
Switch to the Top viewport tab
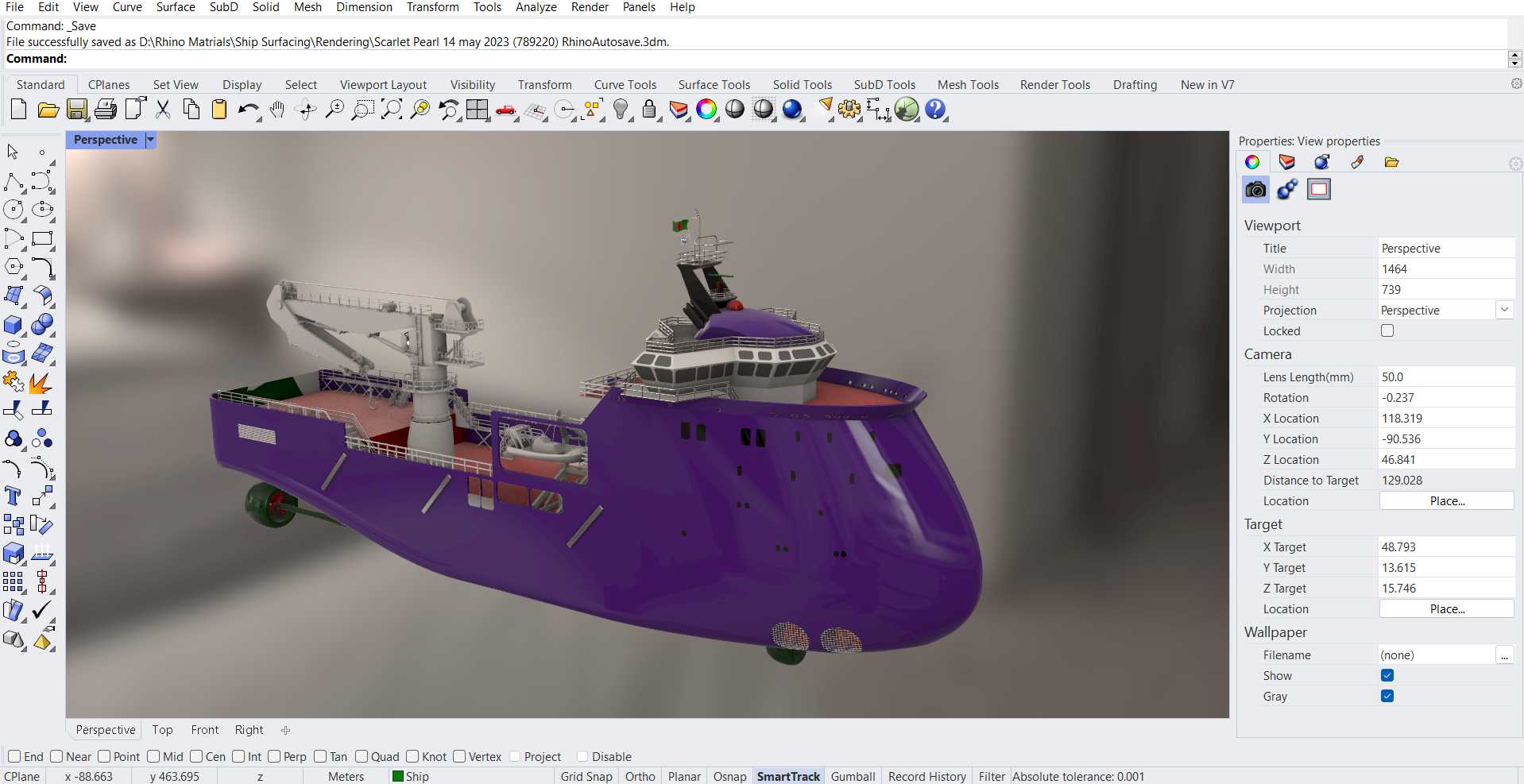(162, 729)
